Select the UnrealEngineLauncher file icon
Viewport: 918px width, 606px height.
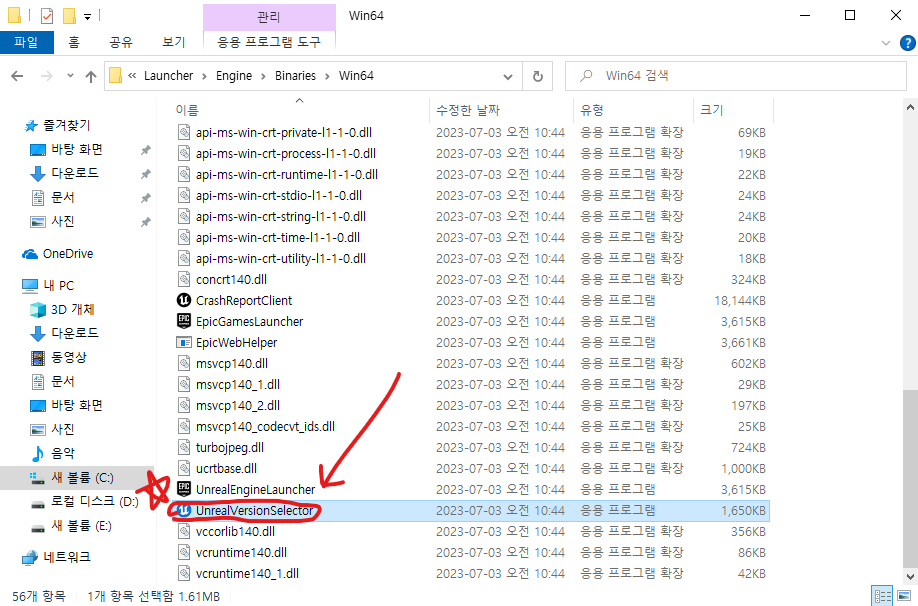tap(184, 489)
